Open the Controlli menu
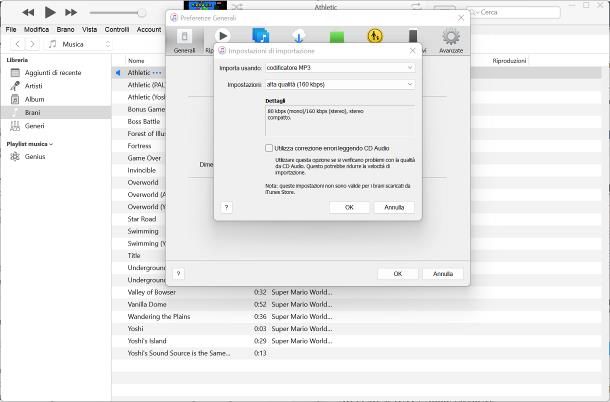The image size is (610, 402). pyautogui.click(x=117, y=30)
